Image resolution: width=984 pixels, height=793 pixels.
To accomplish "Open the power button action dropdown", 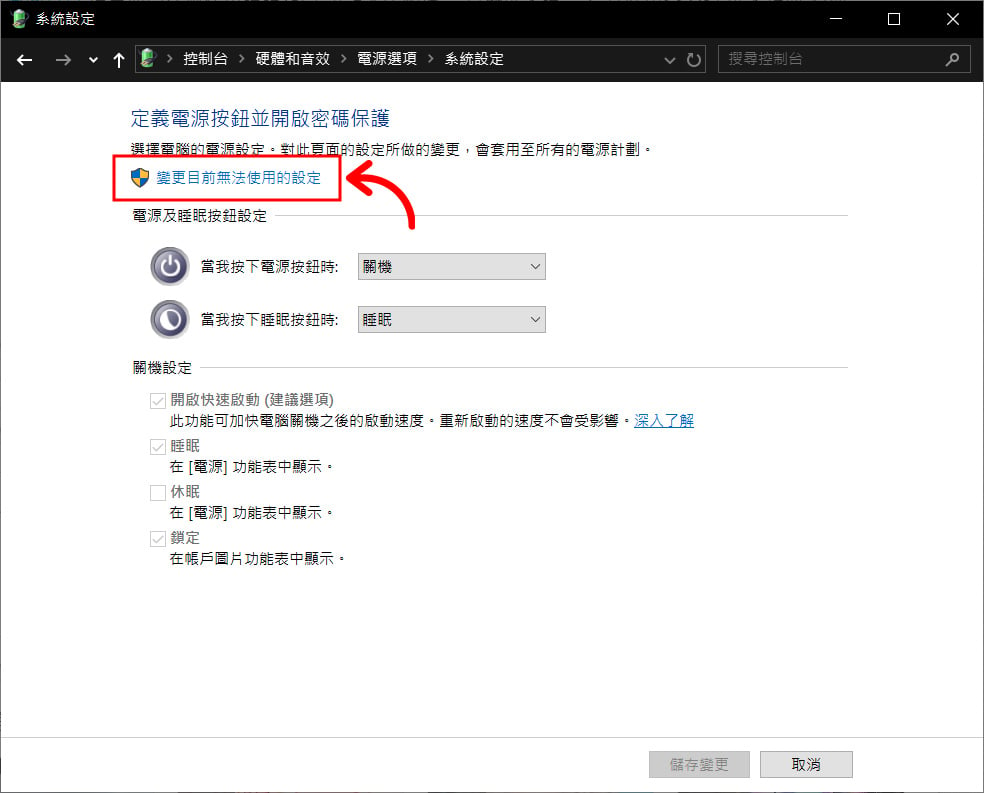I will pyautogui.click(x=451, y=267).
